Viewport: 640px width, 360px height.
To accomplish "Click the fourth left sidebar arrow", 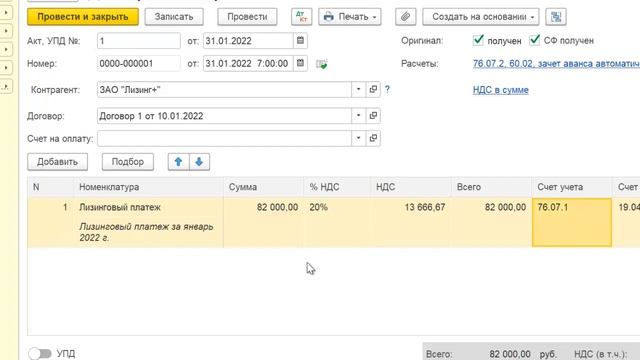I will [x=6, y=68].
